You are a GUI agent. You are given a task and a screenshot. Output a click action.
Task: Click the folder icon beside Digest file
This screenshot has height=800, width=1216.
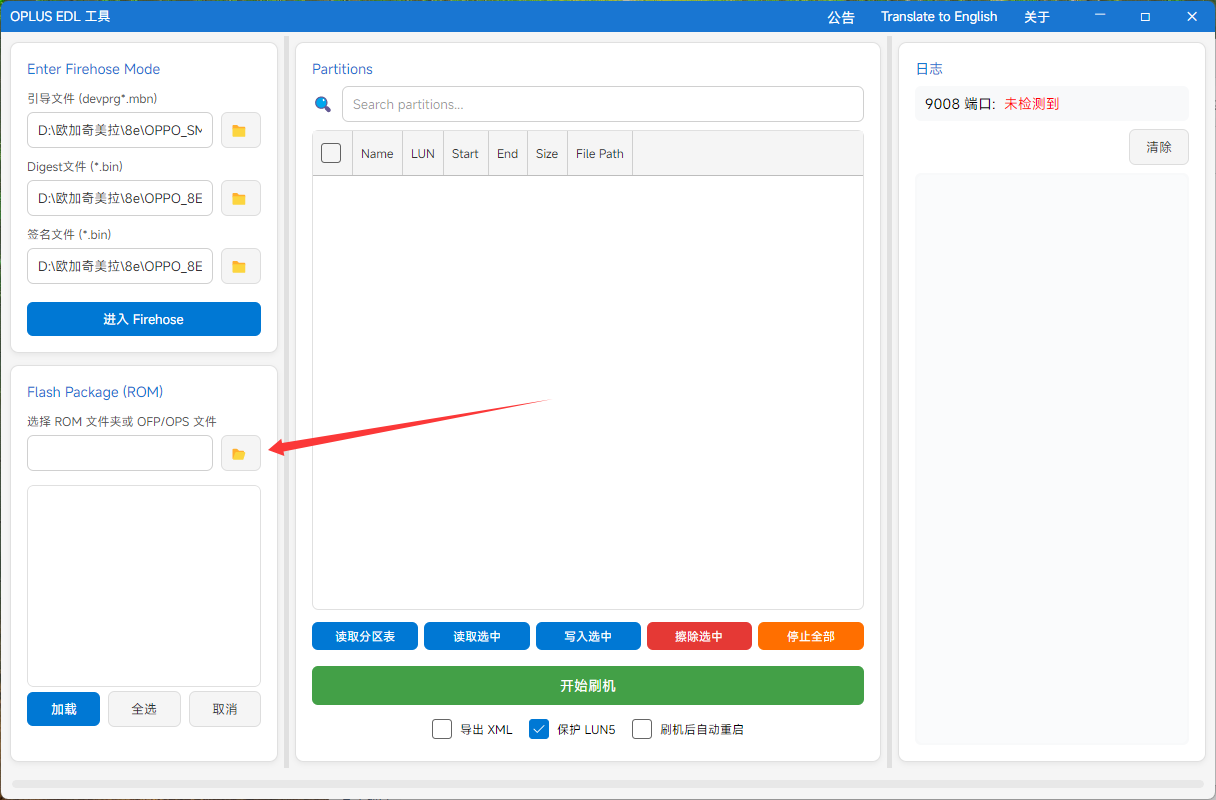click(x=240, y=198)
